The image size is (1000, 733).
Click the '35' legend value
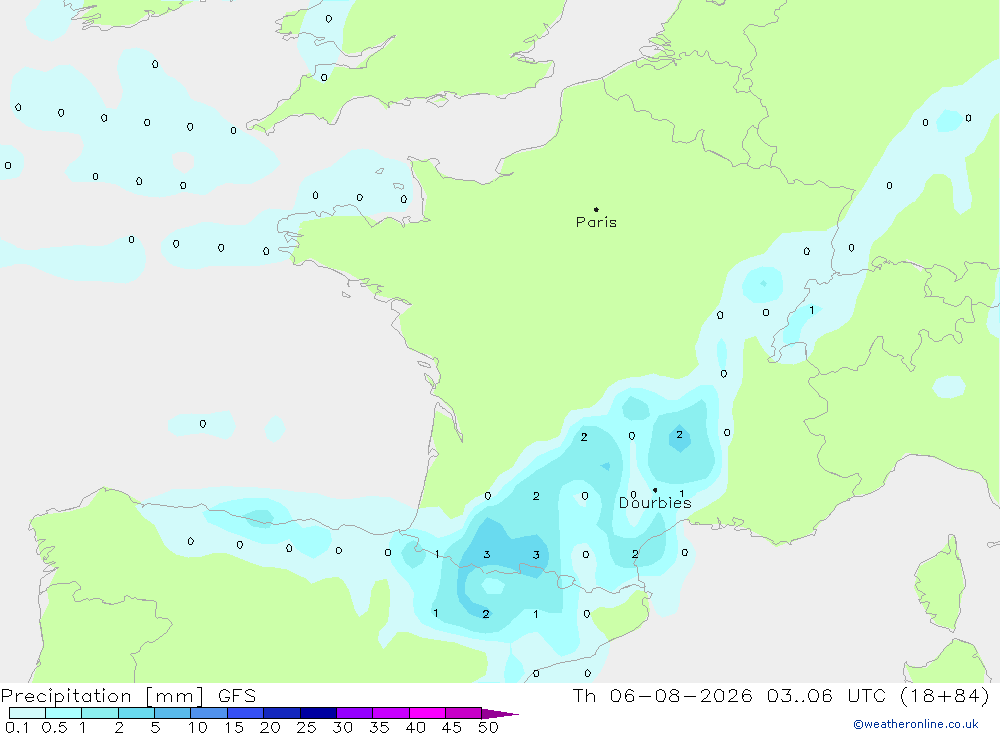[379, 727]
